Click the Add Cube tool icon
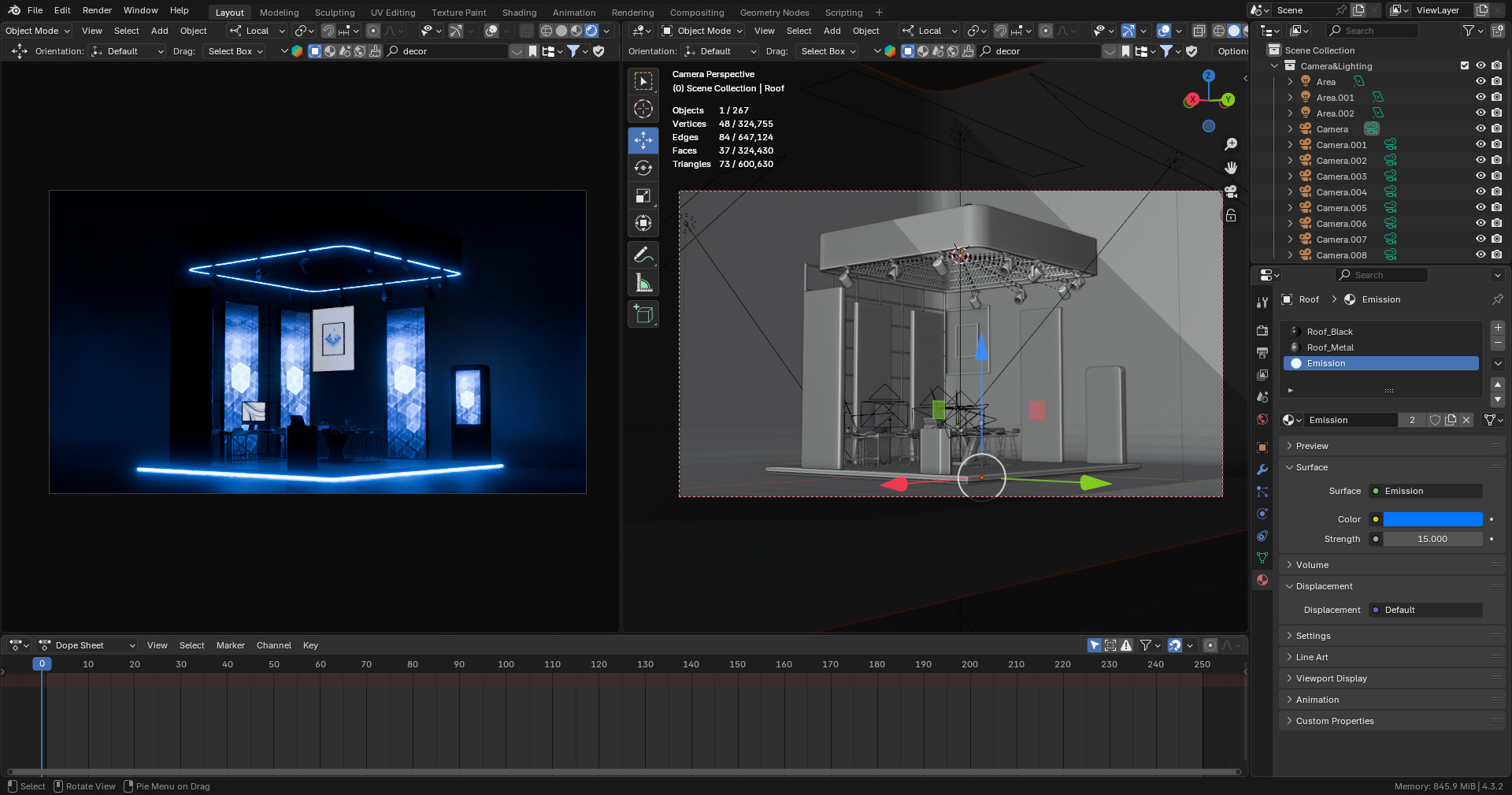The image size is (1512, 795). tap(643, 314)
